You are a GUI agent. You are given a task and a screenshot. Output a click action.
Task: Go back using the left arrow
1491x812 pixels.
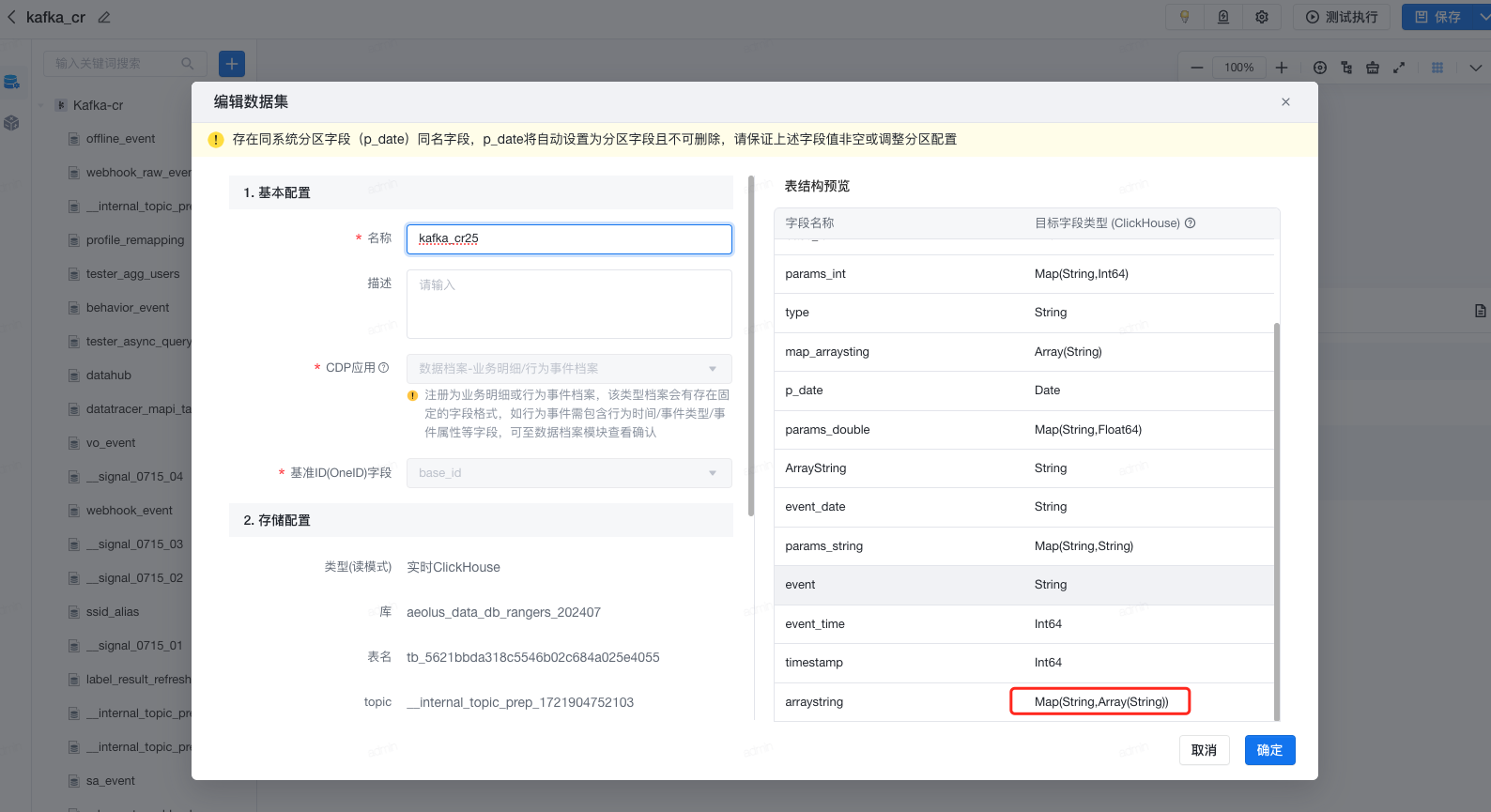pos(11,17)
